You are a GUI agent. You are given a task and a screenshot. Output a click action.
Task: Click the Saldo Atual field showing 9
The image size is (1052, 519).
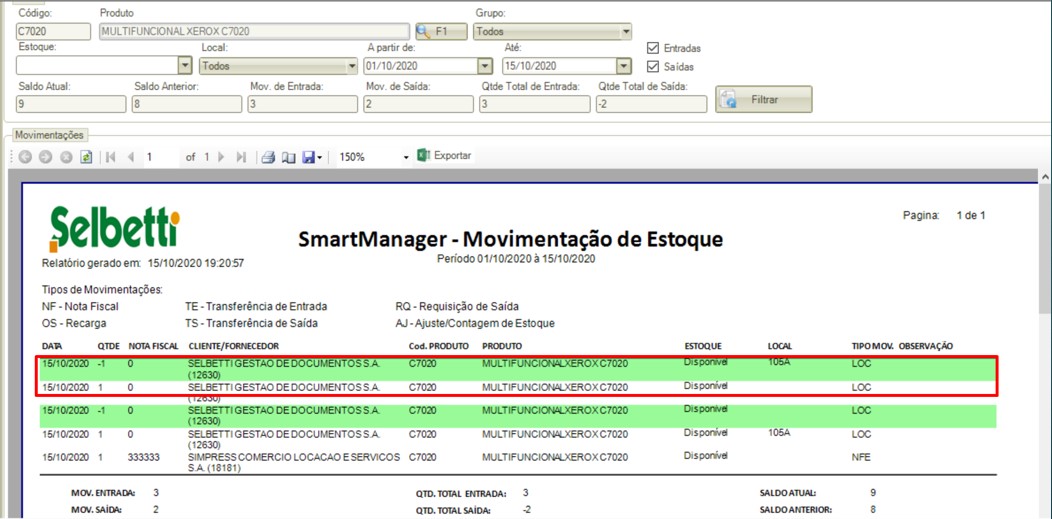[71, 104]
